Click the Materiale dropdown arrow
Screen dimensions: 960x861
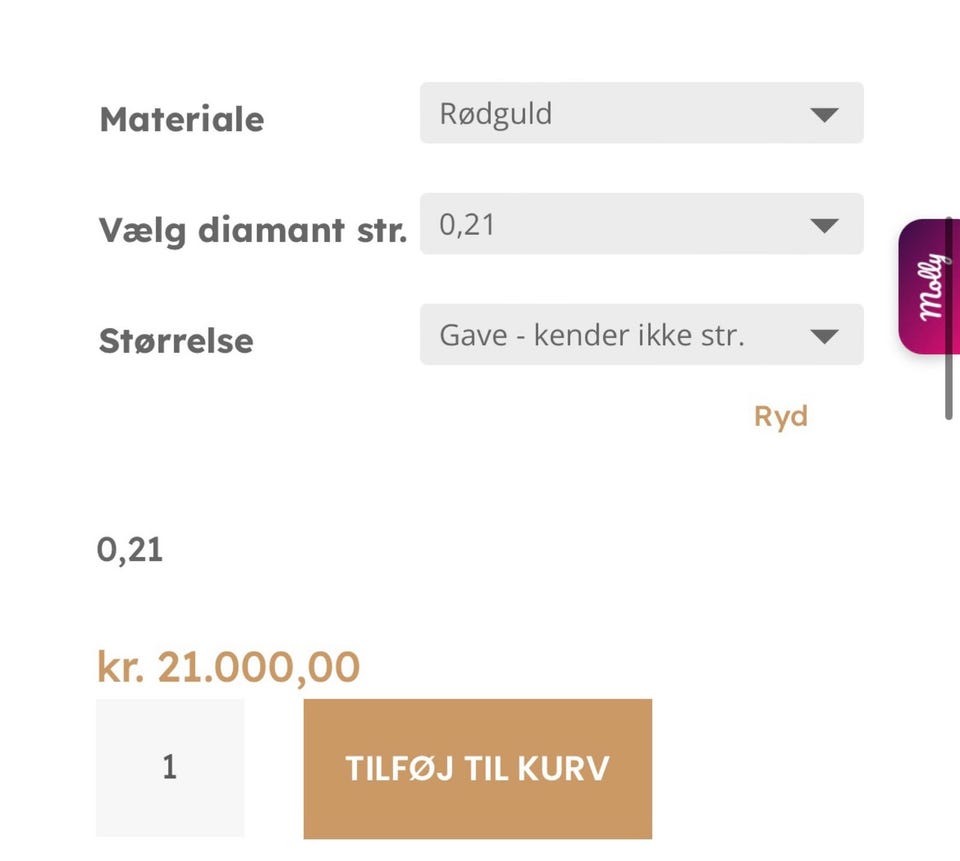pyautogui.click(x=824, y=114)
